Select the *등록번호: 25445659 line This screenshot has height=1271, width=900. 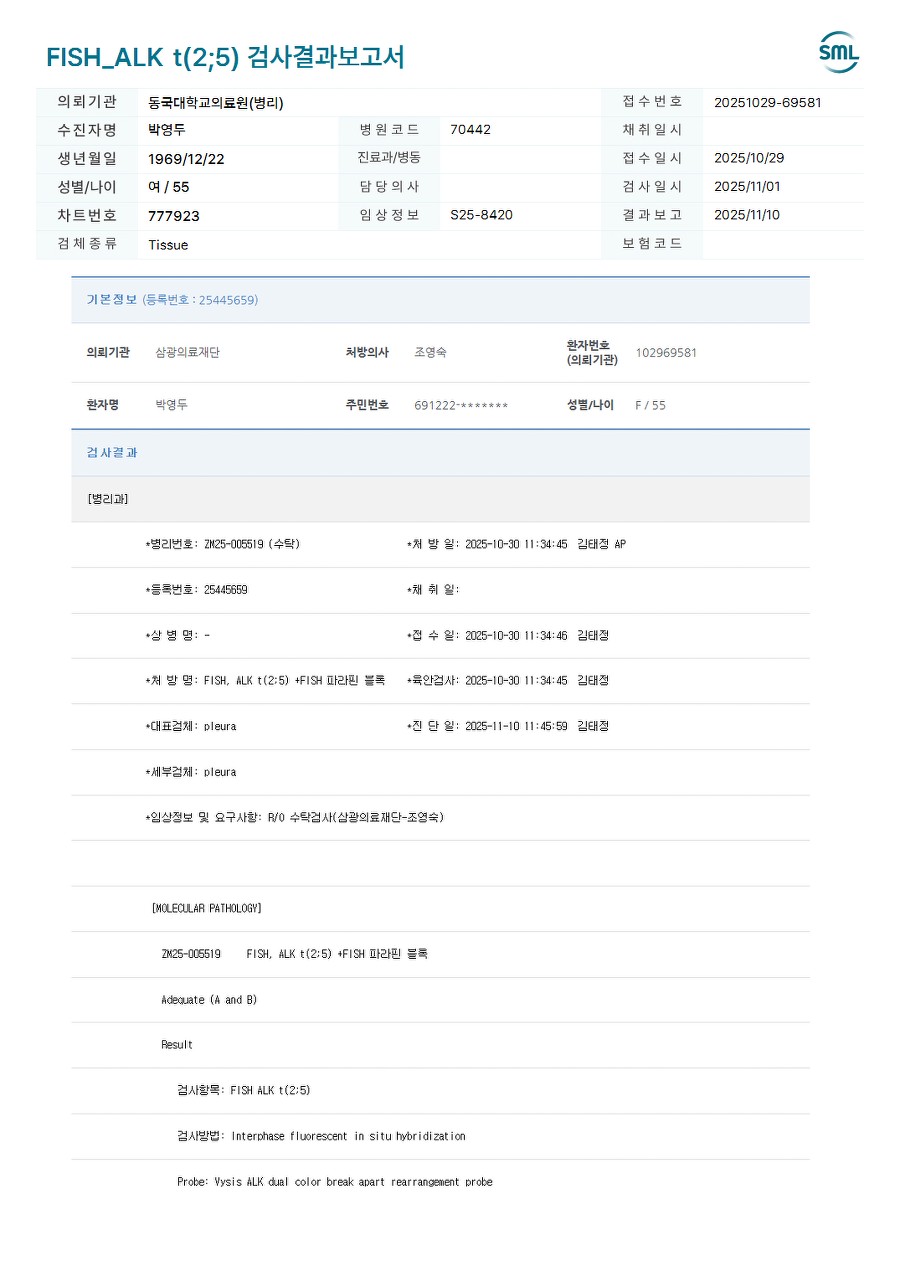coord(196,590)
